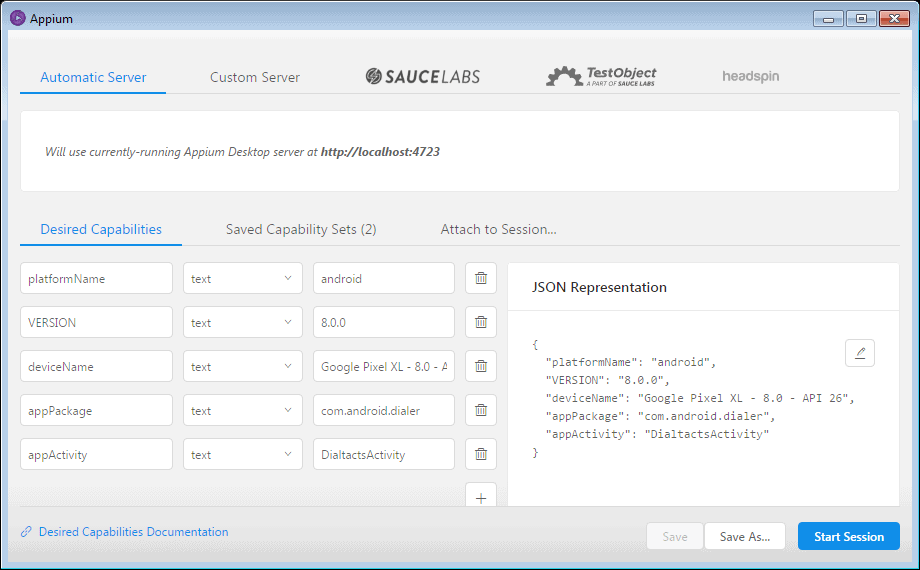Switch to Custom Server tab
Viewport: 920px width, 570px height.
click(255, 77)
